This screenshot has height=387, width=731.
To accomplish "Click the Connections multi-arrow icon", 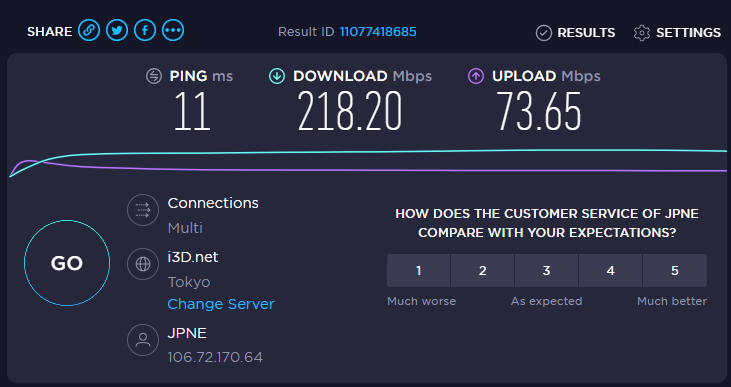I will [x=143, y=210].
